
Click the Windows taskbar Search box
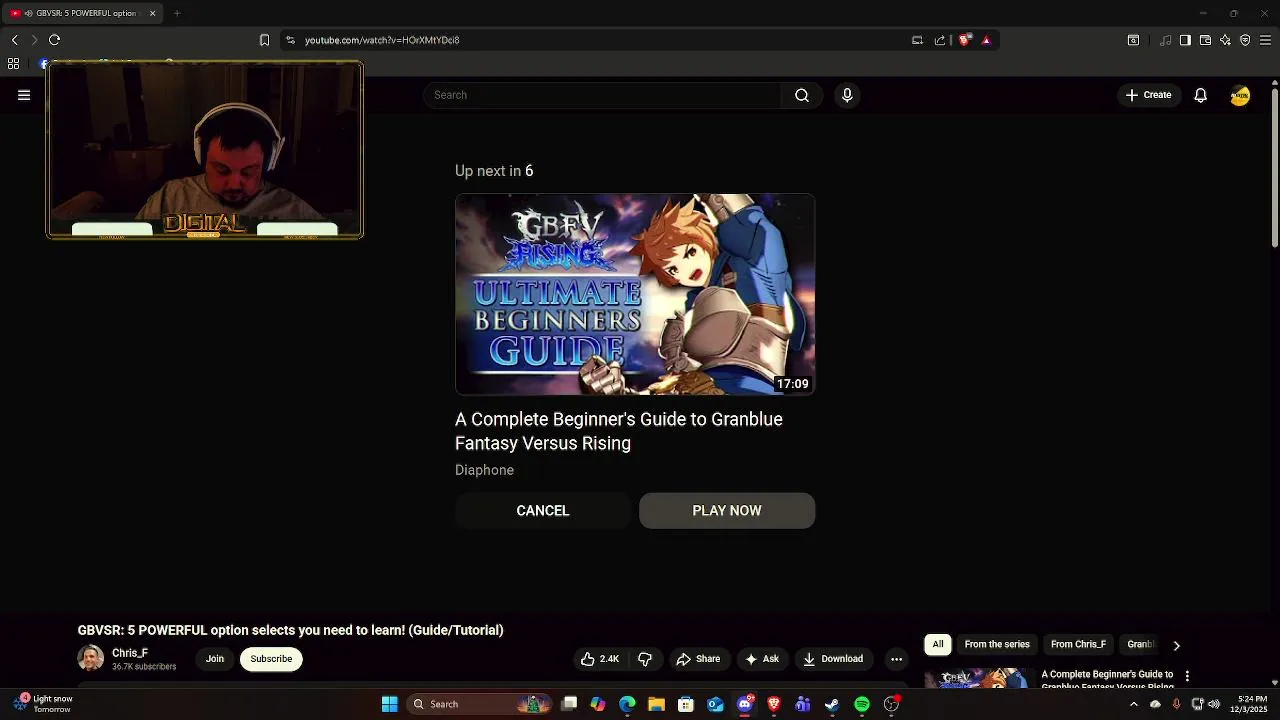(480, 704)
